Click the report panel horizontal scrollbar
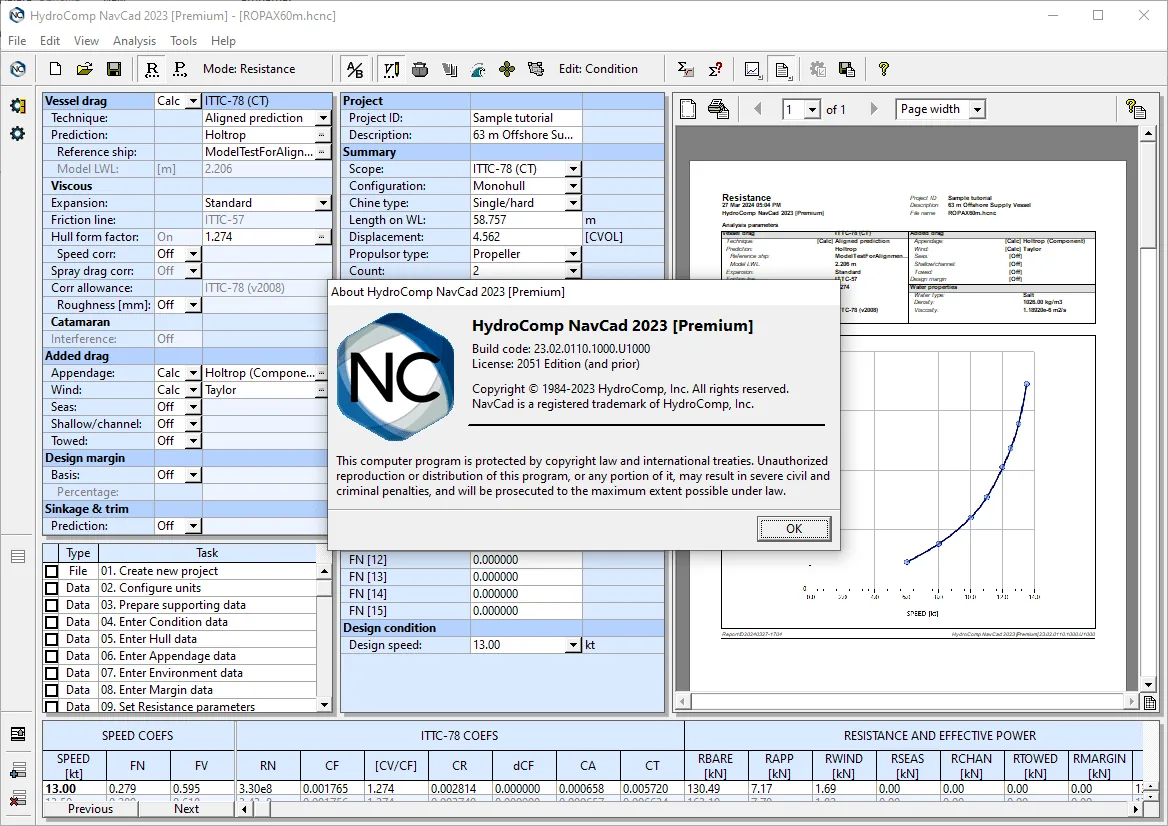 [907, 702]
